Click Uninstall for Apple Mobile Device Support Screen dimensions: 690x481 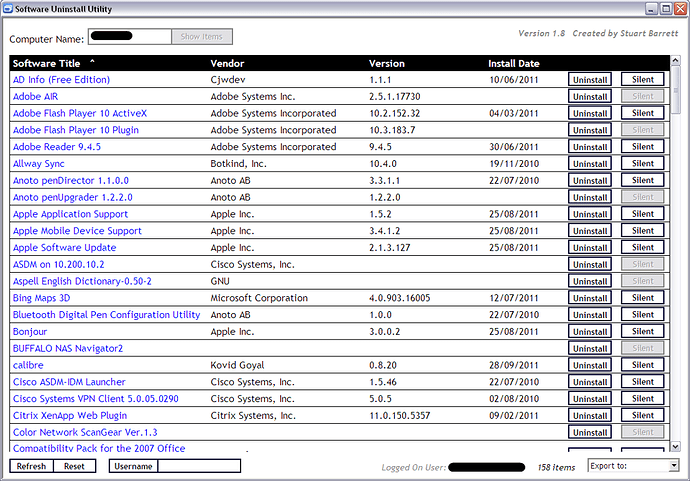click(x=590, y=231)
